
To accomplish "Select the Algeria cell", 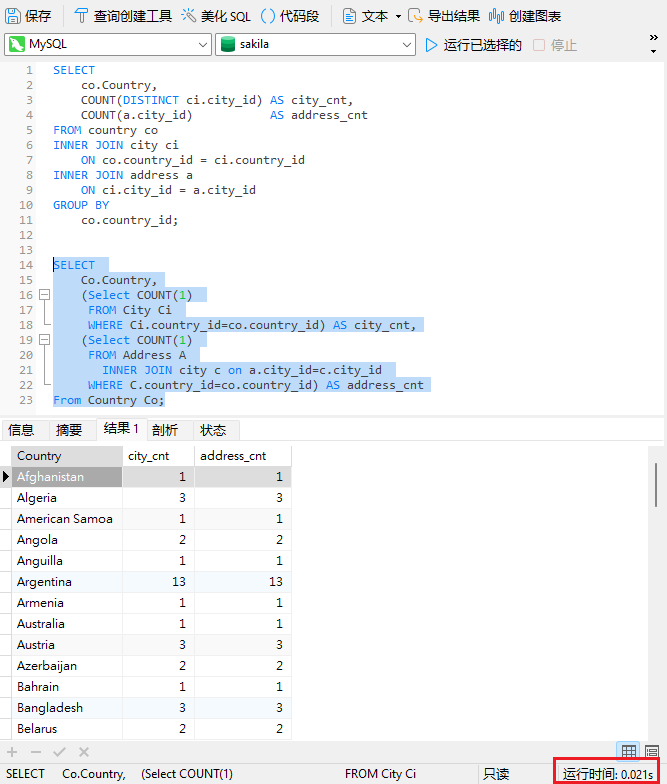I will [x=67, y=498].
